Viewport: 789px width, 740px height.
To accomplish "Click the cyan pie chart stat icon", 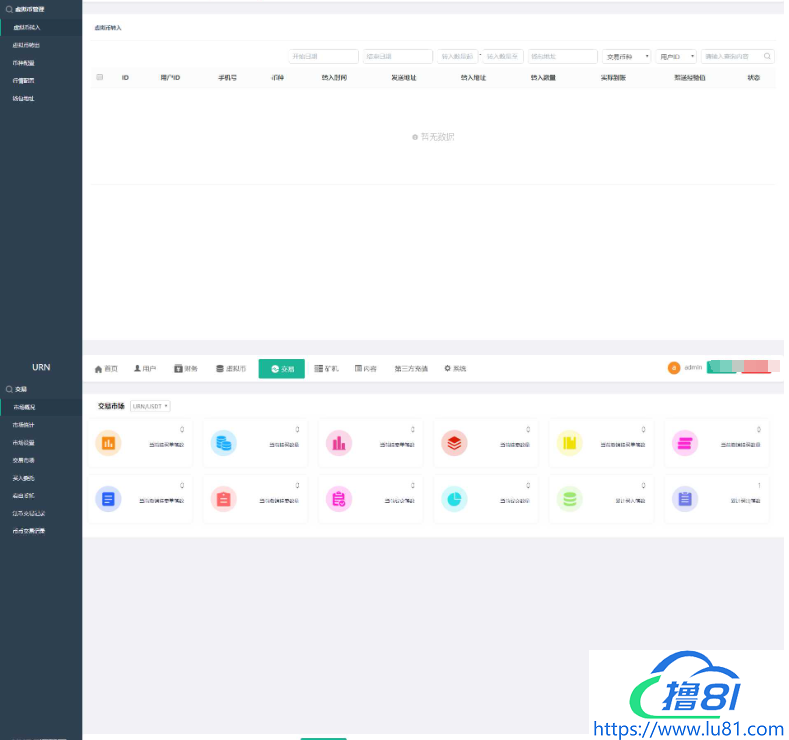I will [454, 498].
